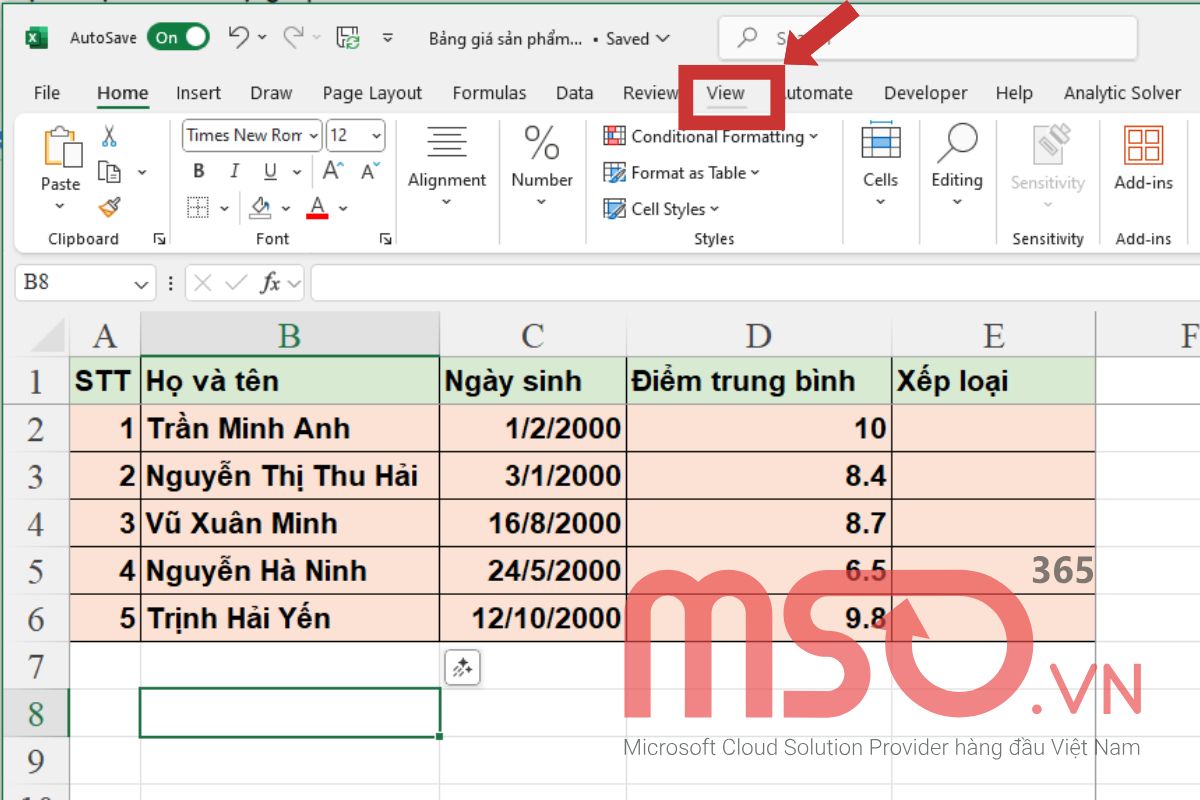Apply the Fill Color bucket

point(260,207)
